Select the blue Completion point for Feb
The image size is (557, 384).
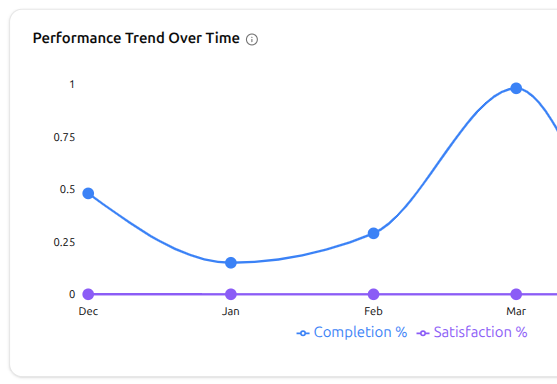click(x=373, y=233)
